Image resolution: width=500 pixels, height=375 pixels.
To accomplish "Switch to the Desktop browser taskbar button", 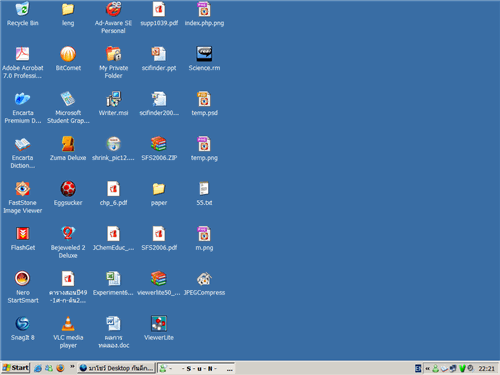I will (117, 368).
